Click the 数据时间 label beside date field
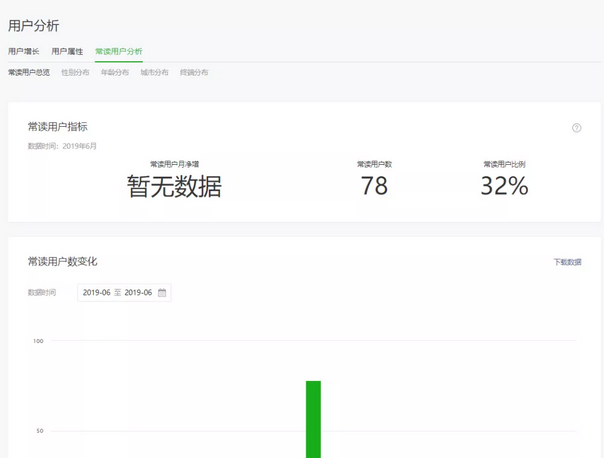 pyautogui.click(x=42, y=292)
